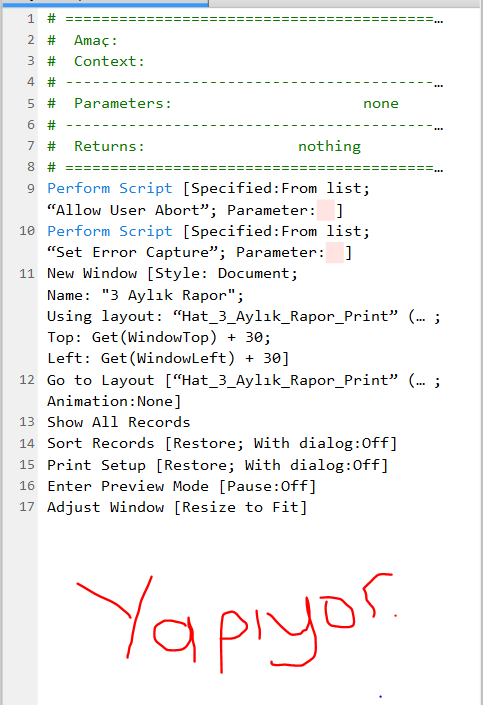Click the Animation:None option text
Image resolution: width=483 pixels, height=705 pixels.
tap(114, 401)
